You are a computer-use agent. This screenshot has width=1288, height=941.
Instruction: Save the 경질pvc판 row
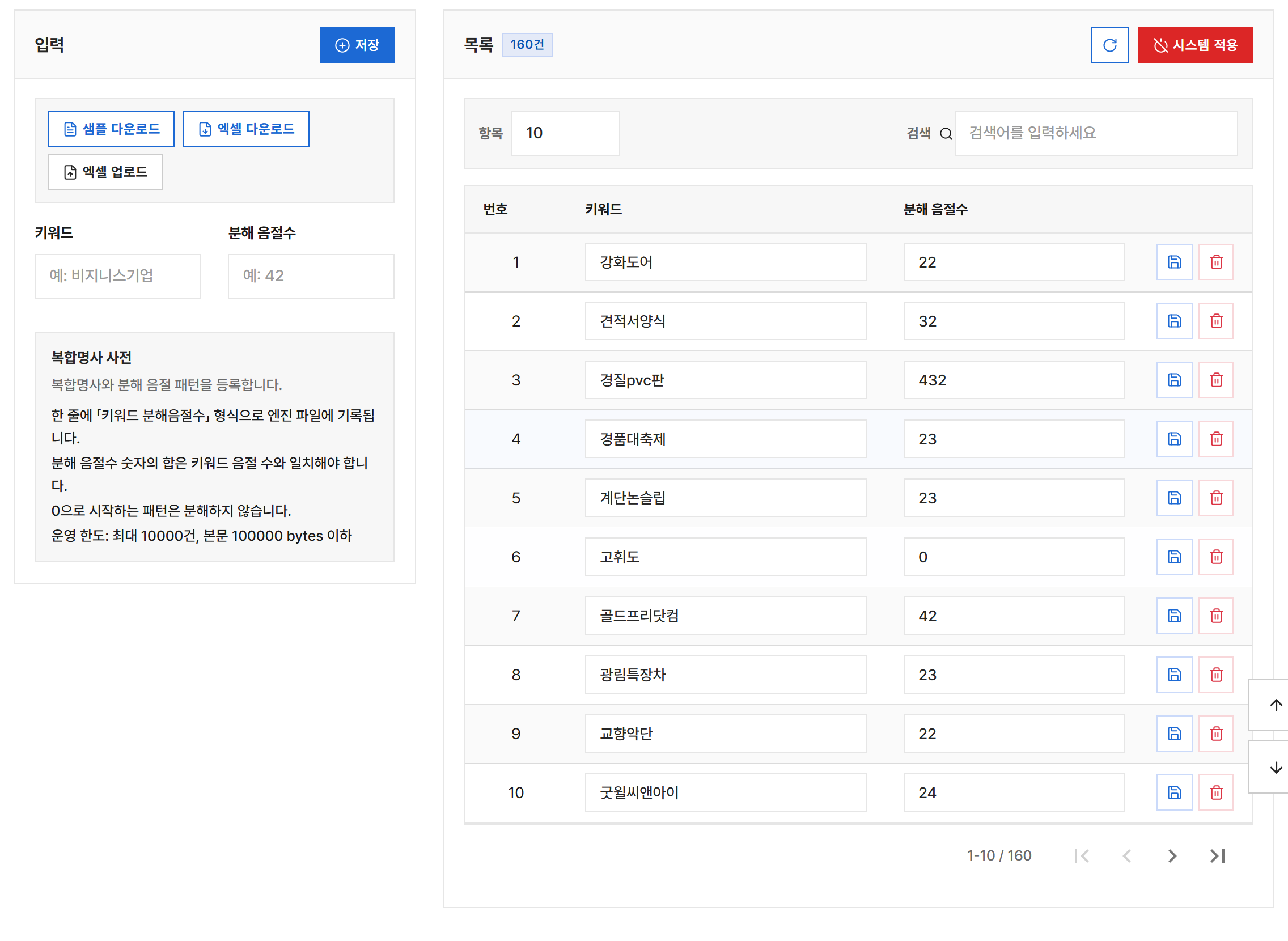tap(1174, 380)
